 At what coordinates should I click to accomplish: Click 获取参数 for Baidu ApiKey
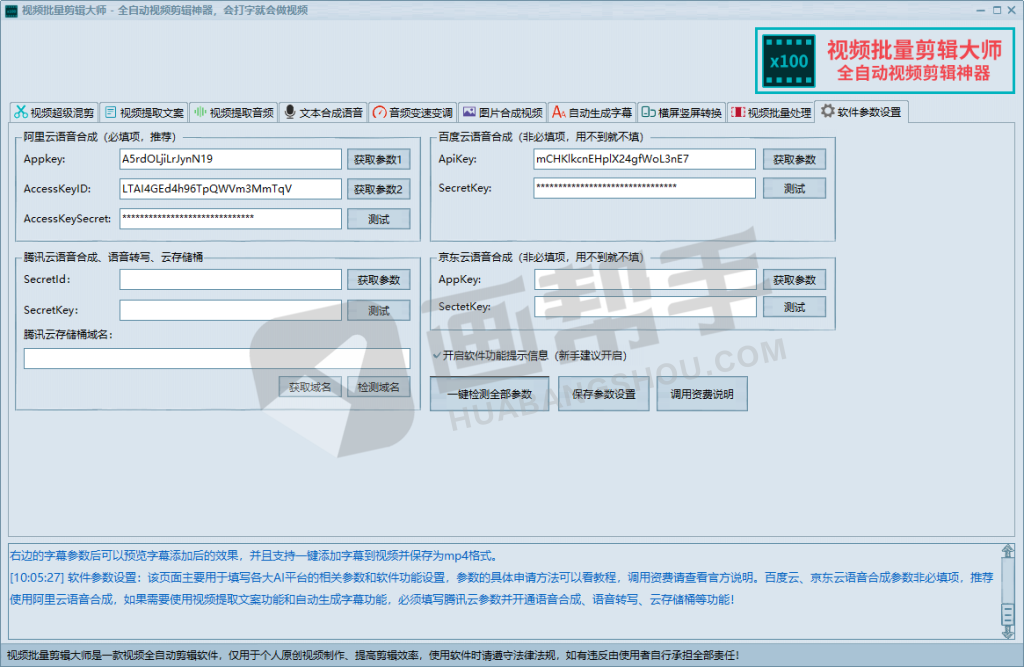click(x=794, y=159)
